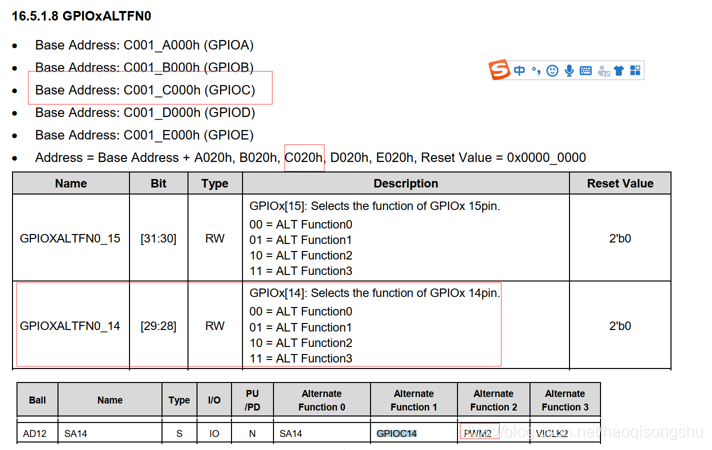Click the 'AD12' ball cell
712x450 pixels.
point(35,434)
